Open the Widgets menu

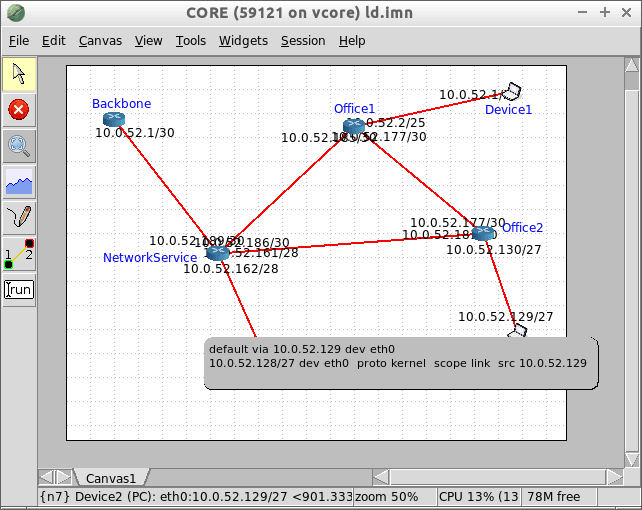243,41
